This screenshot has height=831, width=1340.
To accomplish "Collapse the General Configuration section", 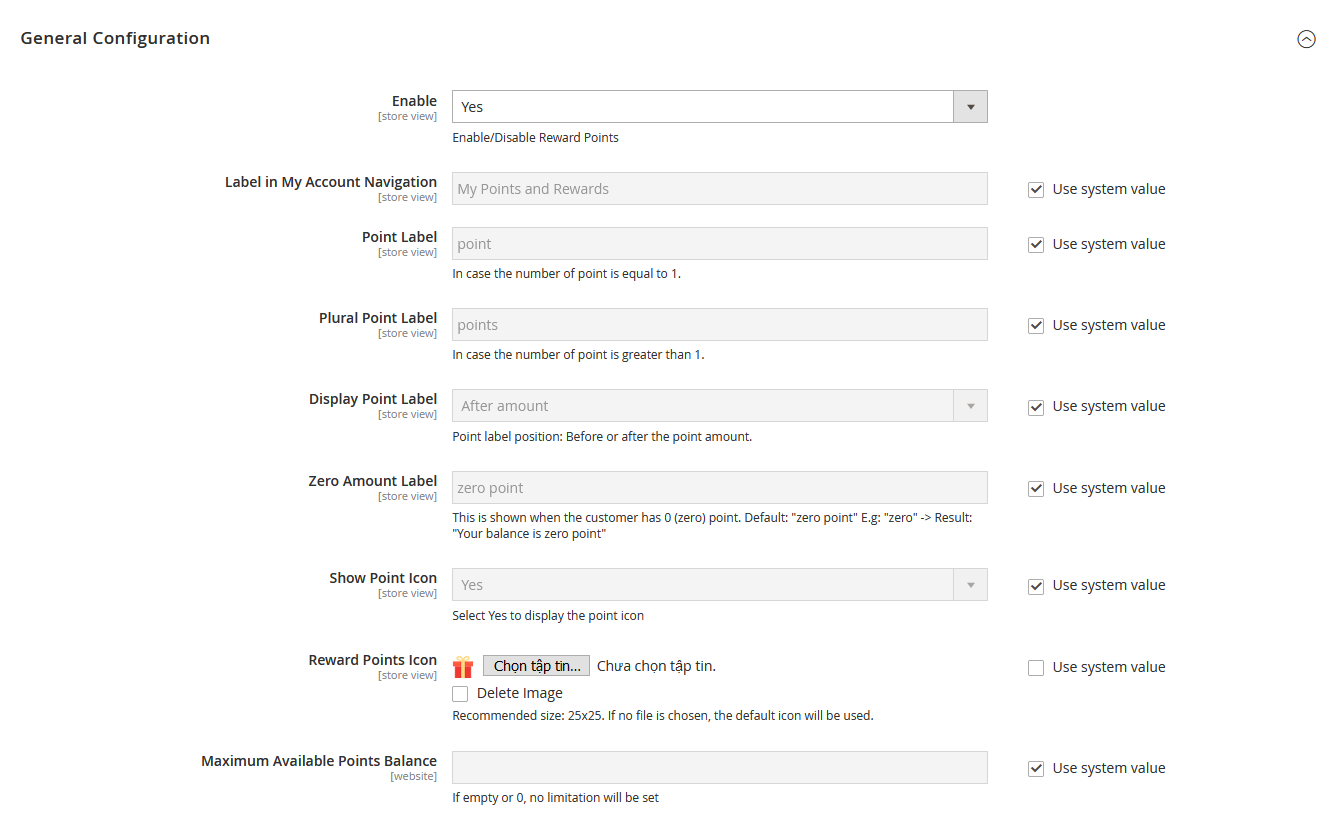I will [x=1306, y=39].
